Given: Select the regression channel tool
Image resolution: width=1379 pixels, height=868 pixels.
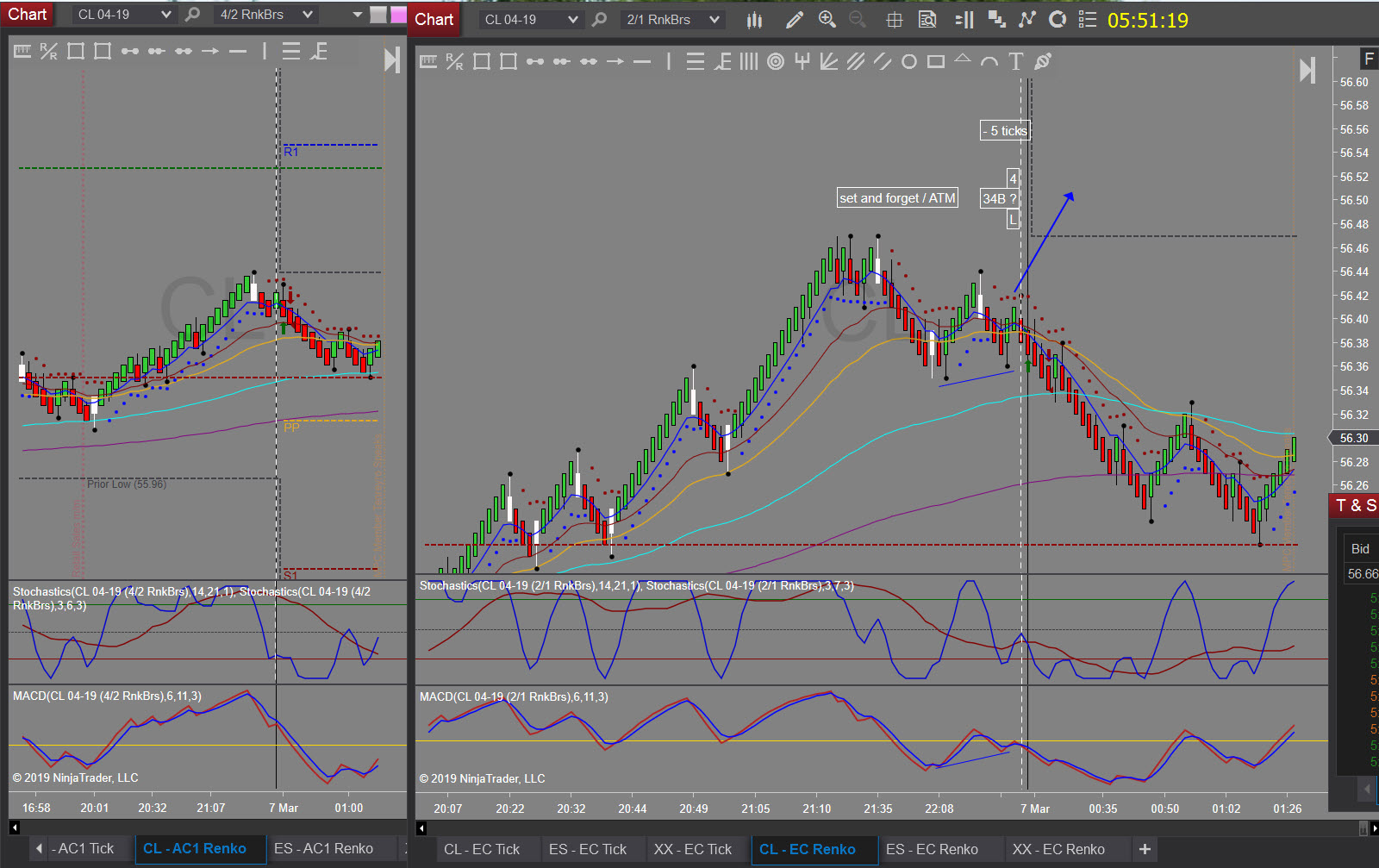Looking at the screenshot, I should pos(856,61).
